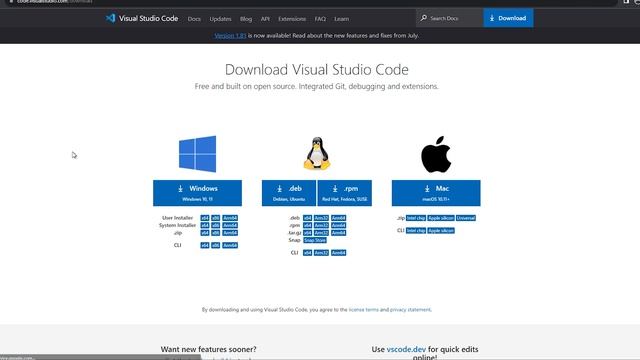The width and height of the screenshot is (640, 360).
Task: Click the Download Visual Studio Code heading
Action: pyautogui.click(x=317, y=69)
